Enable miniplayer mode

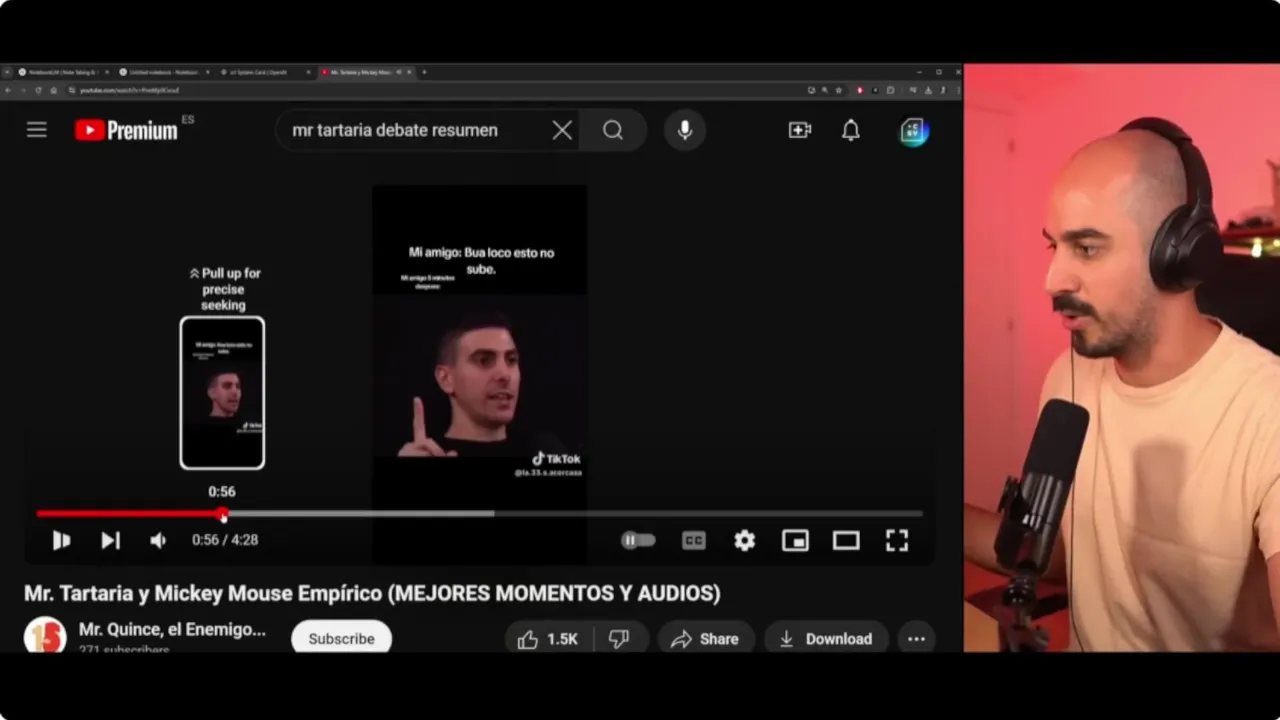pos(795,540)
